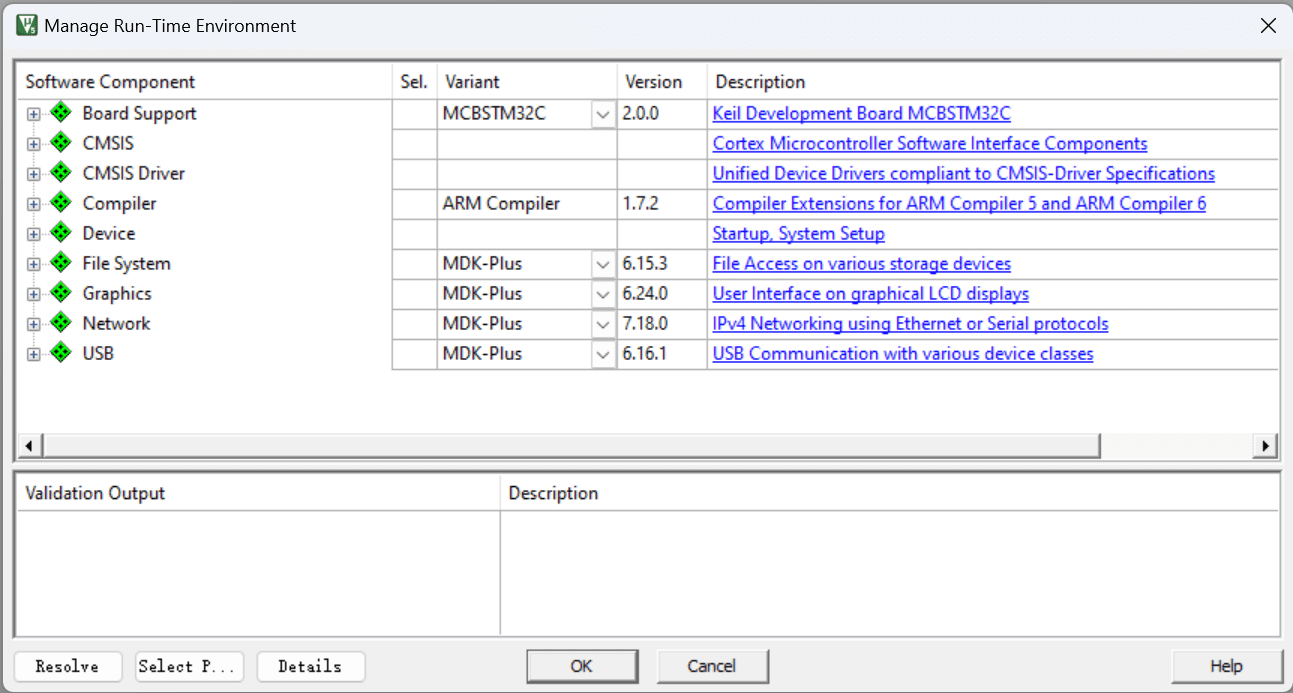The height and width of the screenshot is (693, 1293).
Task: Open File Access on various storage devices link
Action: 861,264
